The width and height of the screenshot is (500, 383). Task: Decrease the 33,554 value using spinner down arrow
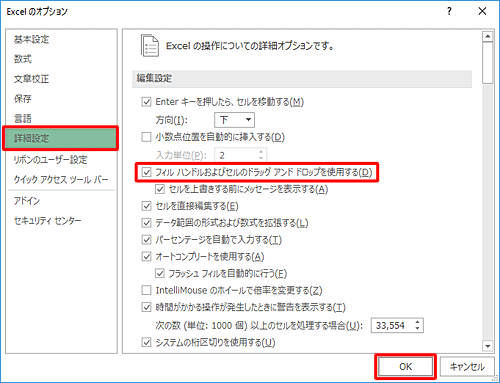click(x=418, y=329)
